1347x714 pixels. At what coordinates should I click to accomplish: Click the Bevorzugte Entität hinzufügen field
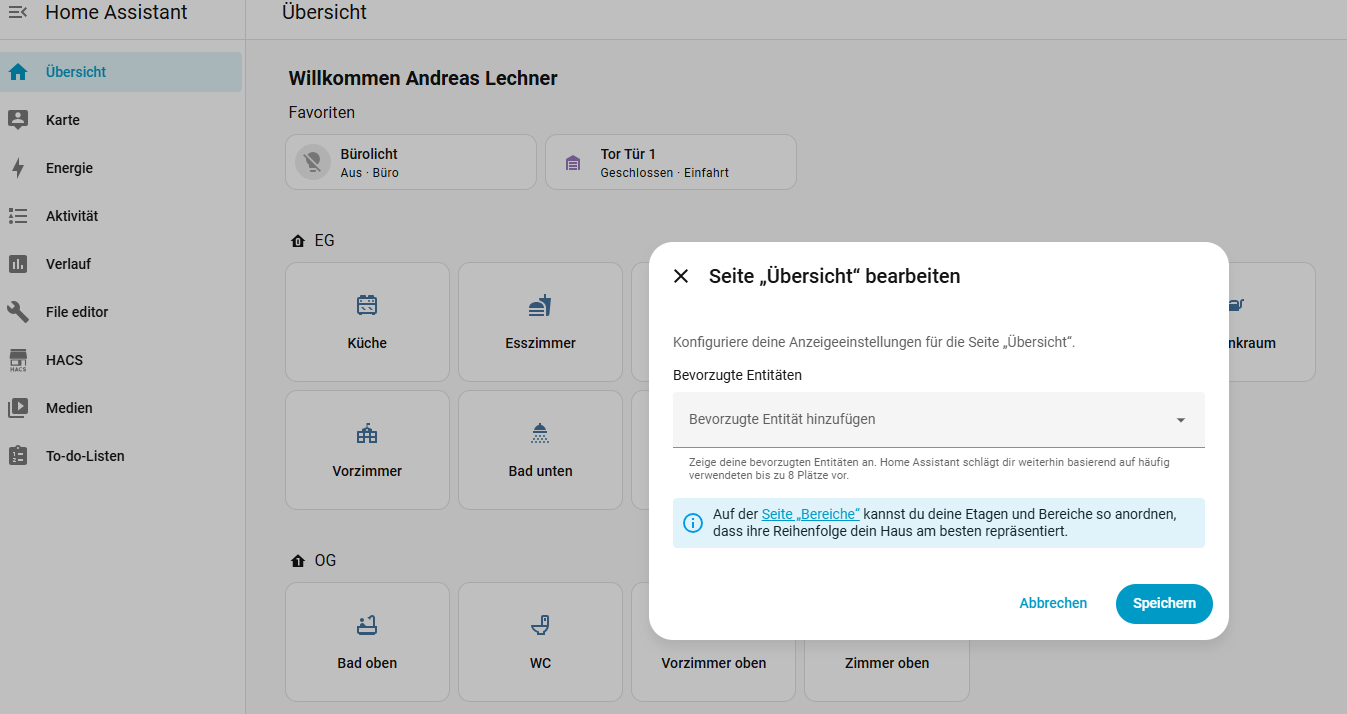[920, 420]
